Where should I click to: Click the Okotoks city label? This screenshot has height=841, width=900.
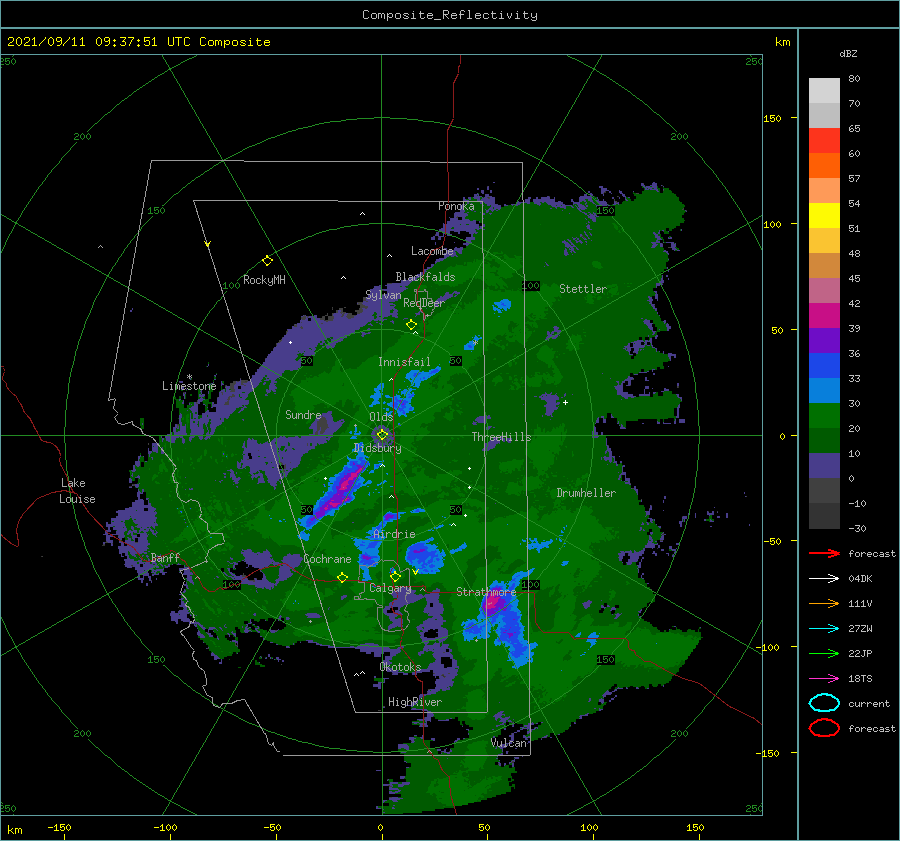point(400,667)
